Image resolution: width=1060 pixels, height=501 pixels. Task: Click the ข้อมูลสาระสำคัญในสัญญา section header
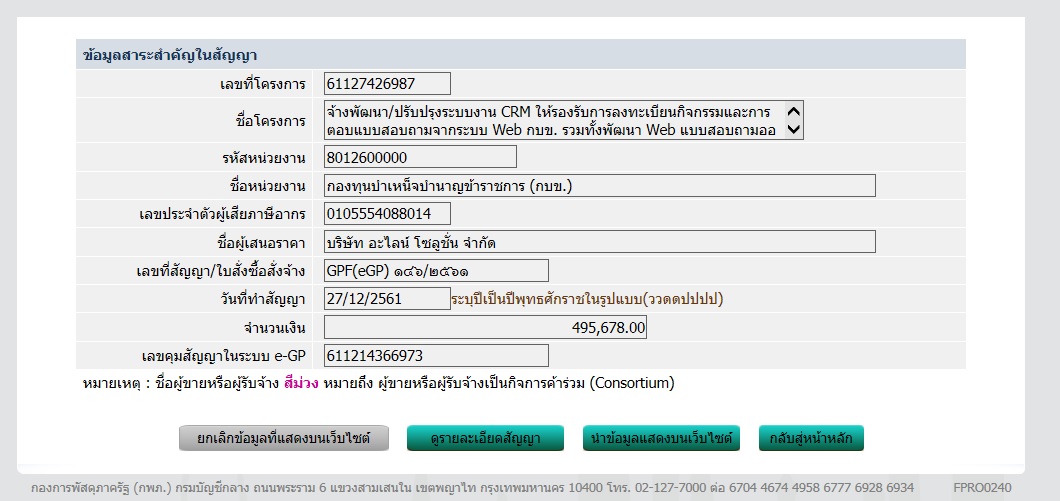pos(170,55)
